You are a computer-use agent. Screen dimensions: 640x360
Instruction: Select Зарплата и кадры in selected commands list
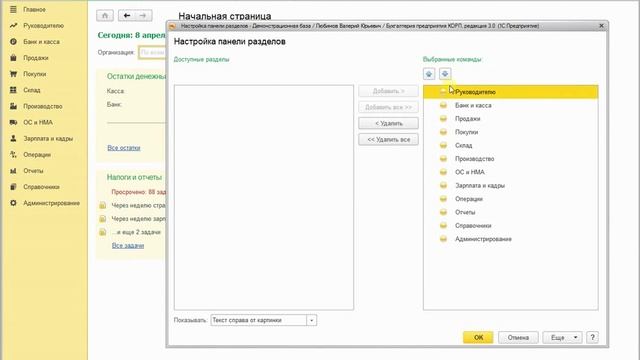pyautogui.click(x=511, y=186)
